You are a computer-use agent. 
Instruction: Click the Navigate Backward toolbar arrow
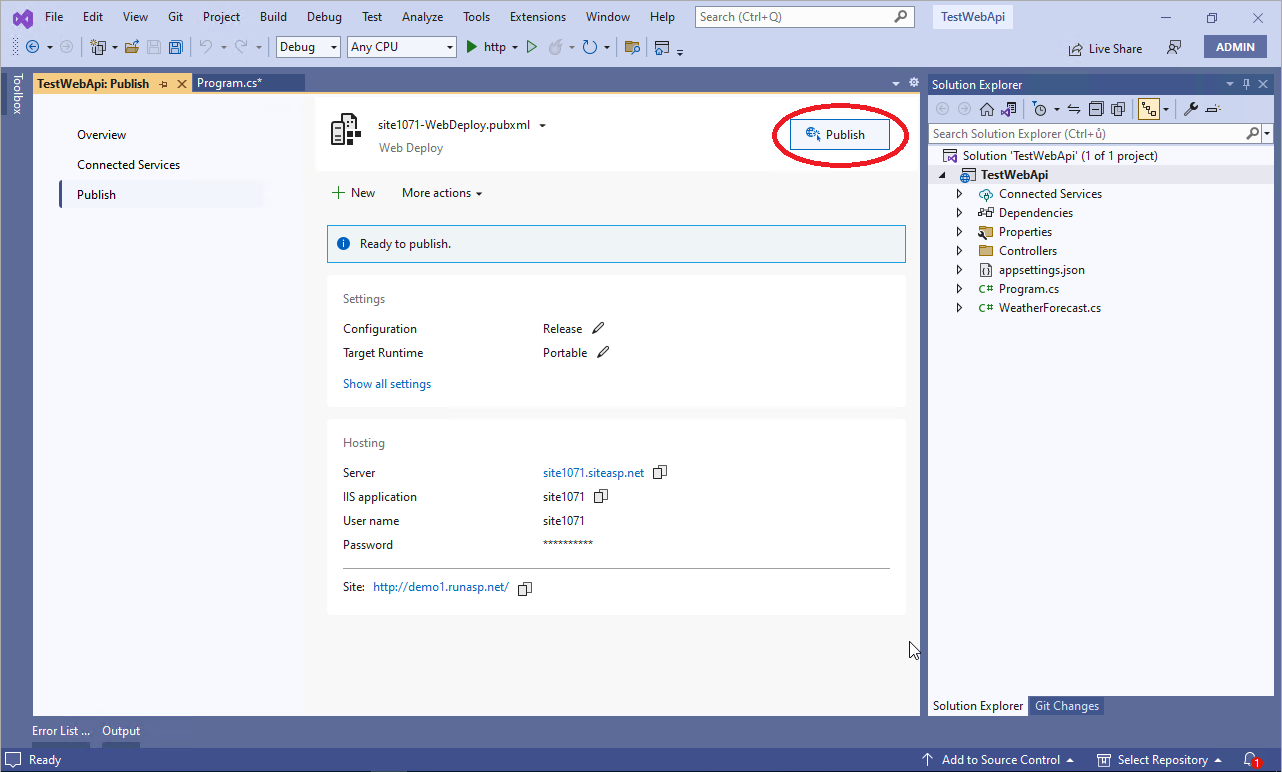tap(32, 47)
